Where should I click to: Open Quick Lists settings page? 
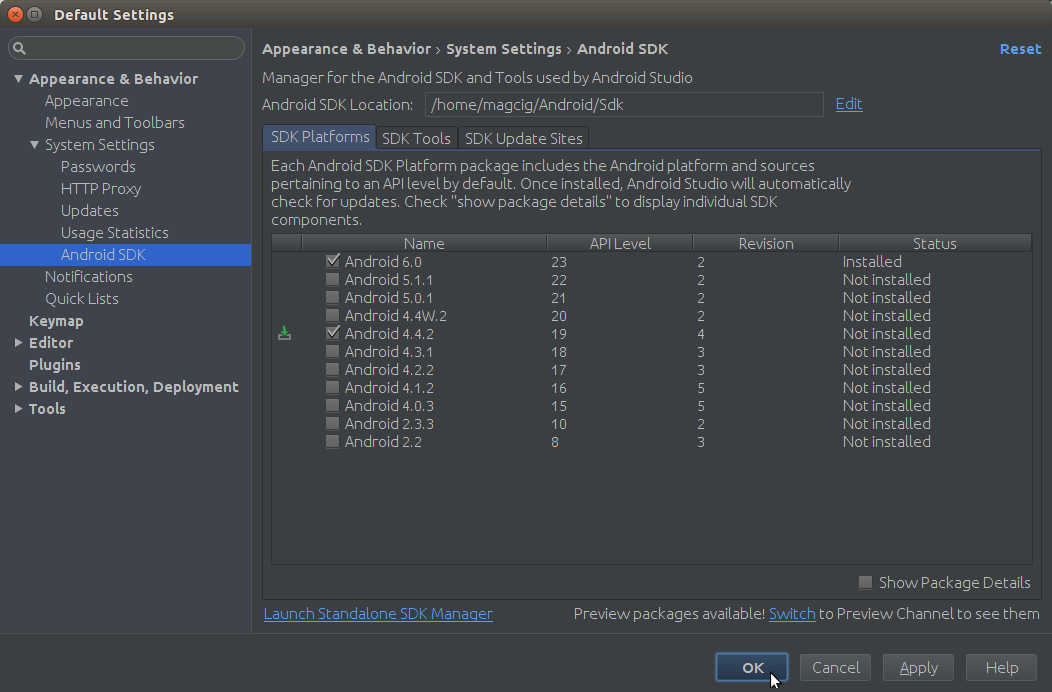pyautogui.click(x=82, y=299)
